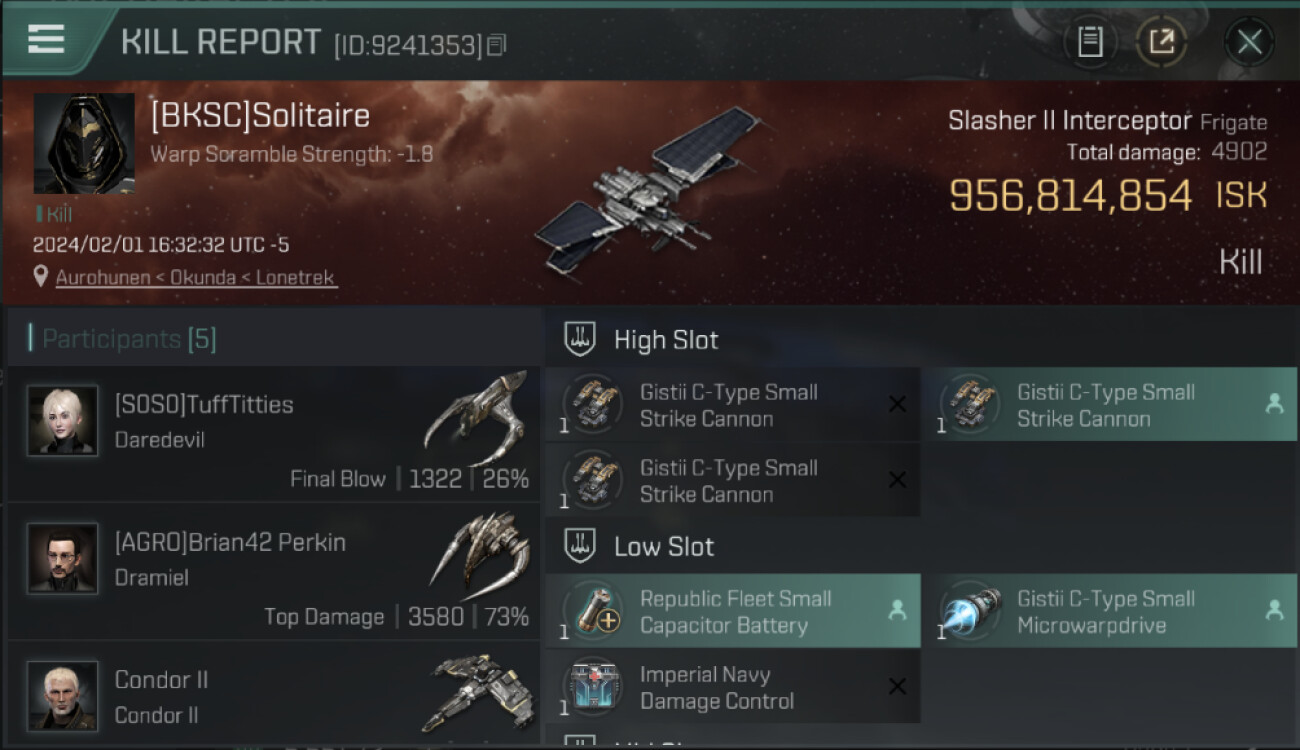Click the High Slot shield icon
Viewport: 1300px width, 750px height.
pyautogui.click(x=581, y=339)
